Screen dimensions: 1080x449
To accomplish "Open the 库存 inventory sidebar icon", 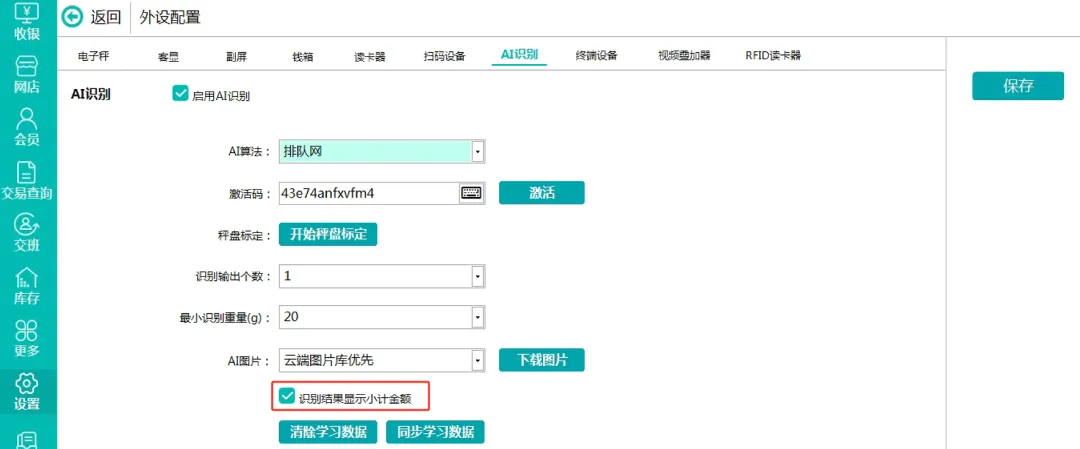I will coord(27,286).
